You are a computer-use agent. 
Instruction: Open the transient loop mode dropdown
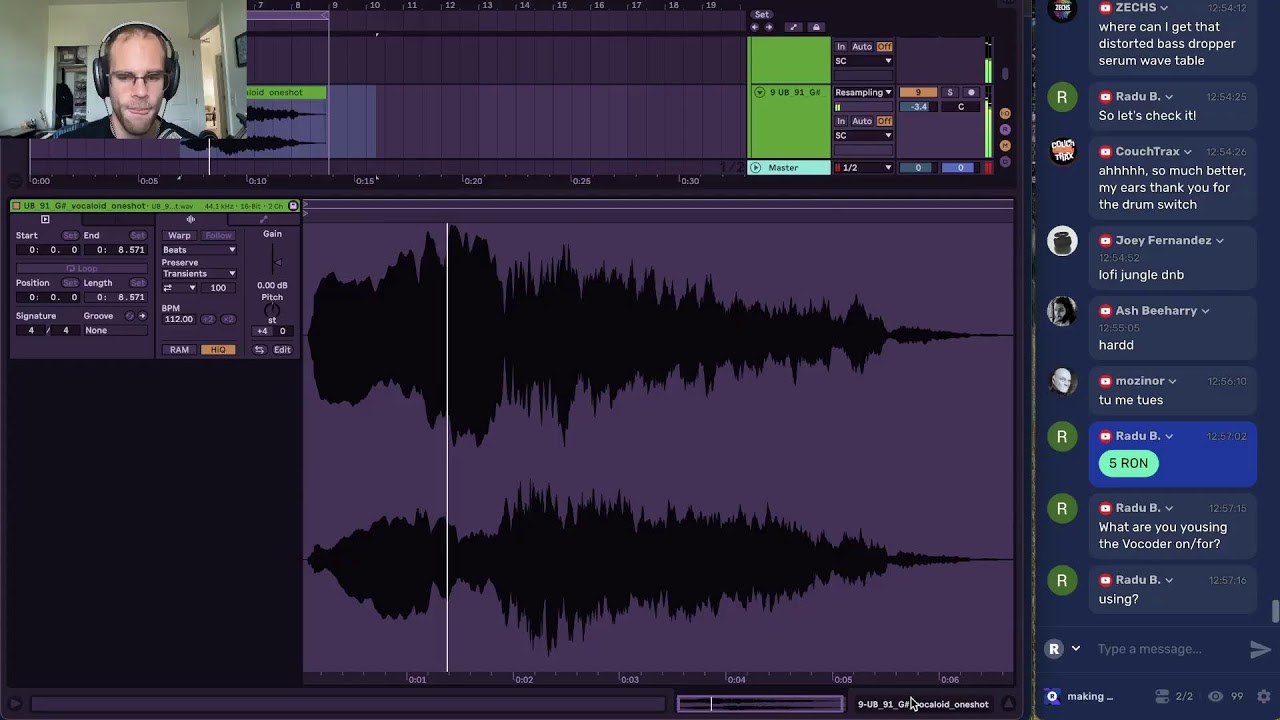tap(179, 288)
